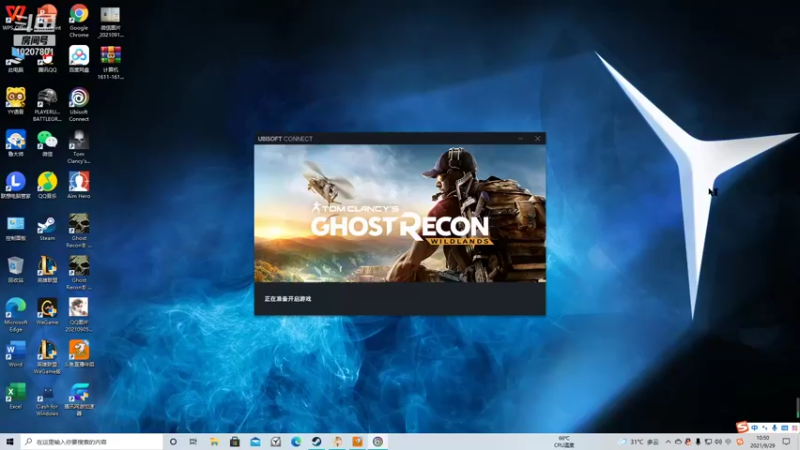800x450 pixels.
Task: Open the taskbar clock and calendar
Action: (x=763, y=441)
